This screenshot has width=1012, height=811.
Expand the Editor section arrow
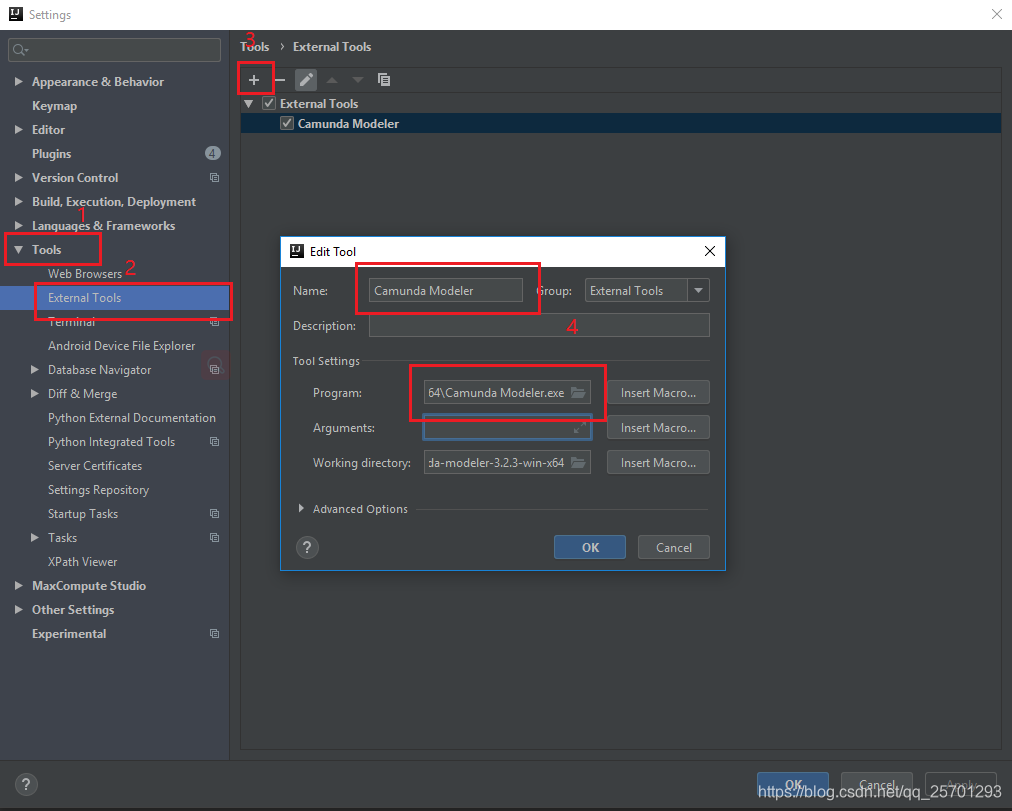[19, 130]
